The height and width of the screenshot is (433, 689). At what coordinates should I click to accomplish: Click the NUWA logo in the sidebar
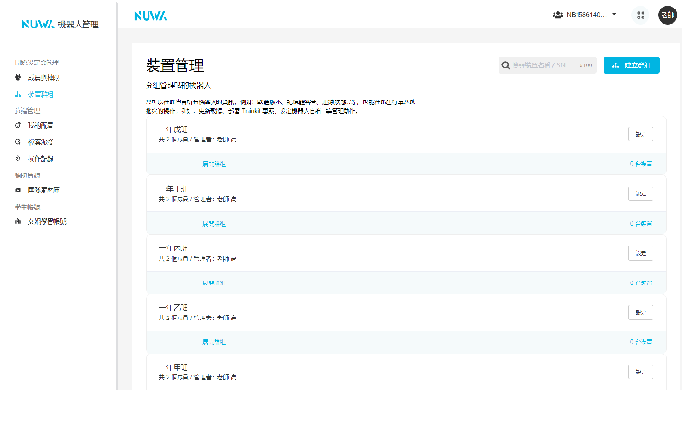pyautogui.click(x=38, y=23)
